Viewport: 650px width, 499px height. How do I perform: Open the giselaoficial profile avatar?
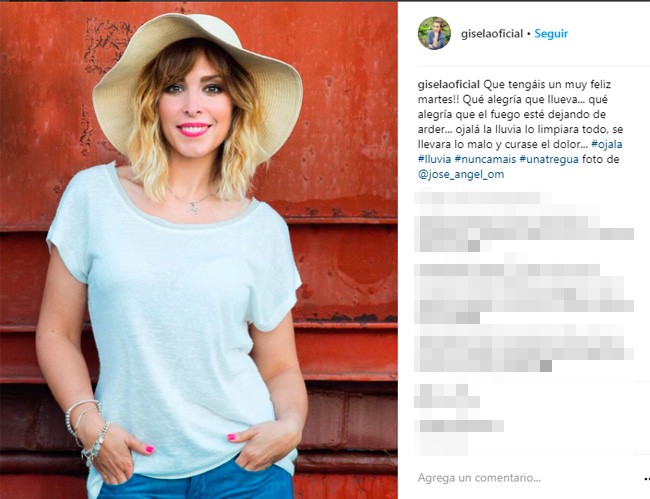(434, 33)
